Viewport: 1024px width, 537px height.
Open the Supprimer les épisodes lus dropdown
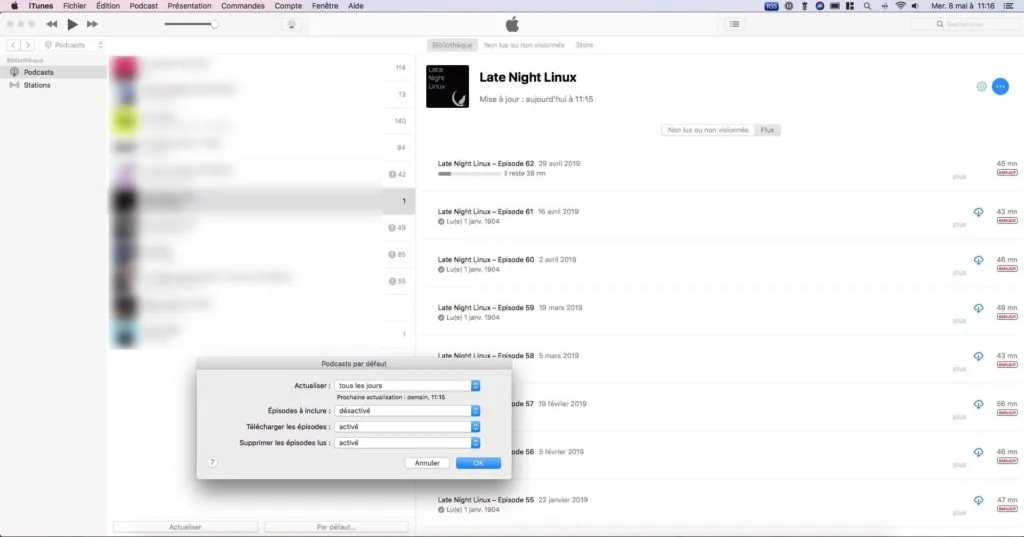408,443
